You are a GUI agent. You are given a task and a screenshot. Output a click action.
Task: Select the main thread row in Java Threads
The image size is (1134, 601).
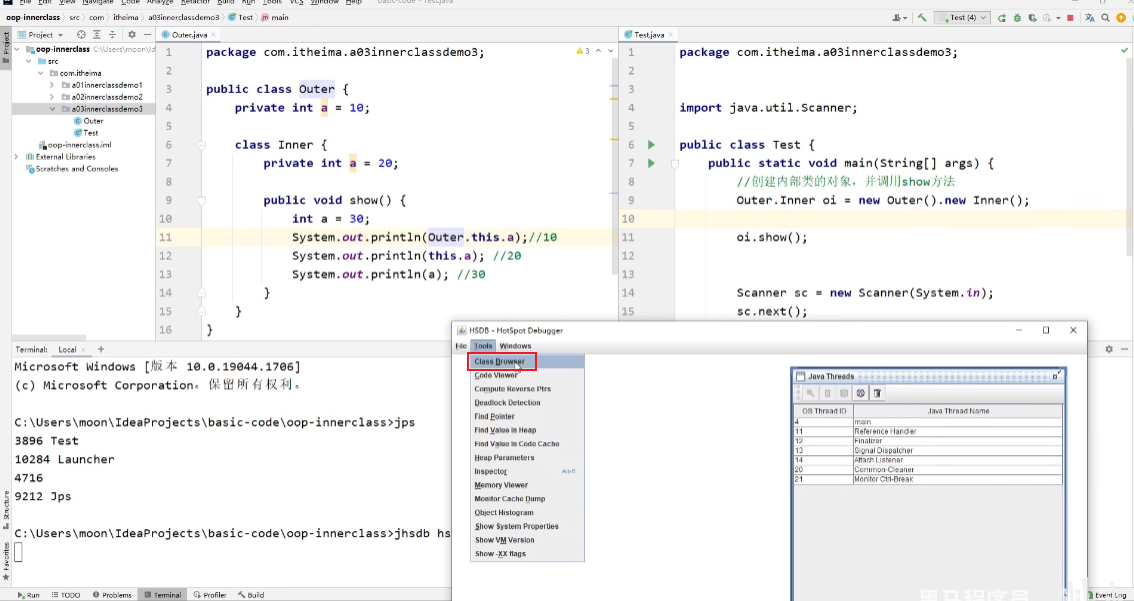[x=928, y=422]
